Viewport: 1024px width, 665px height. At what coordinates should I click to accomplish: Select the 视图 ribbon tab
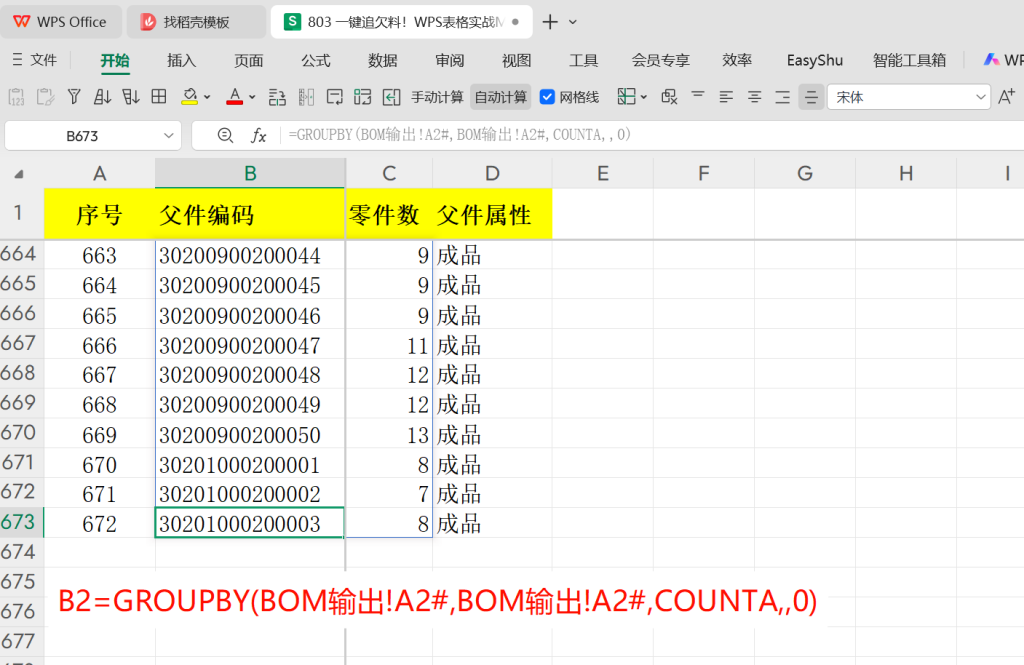point(517,61)
